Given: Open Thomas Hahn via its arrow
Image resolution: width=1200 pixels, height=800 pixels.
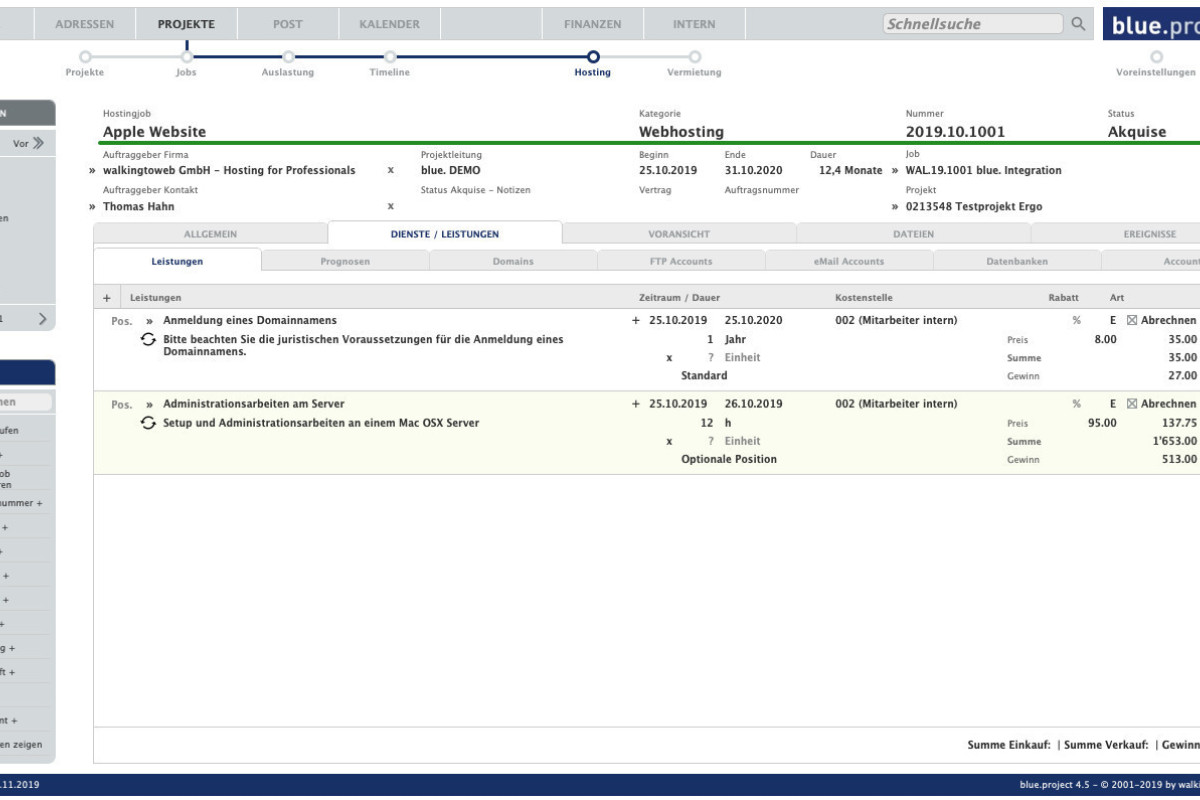Looking at the screenshot, I should 92,207.
